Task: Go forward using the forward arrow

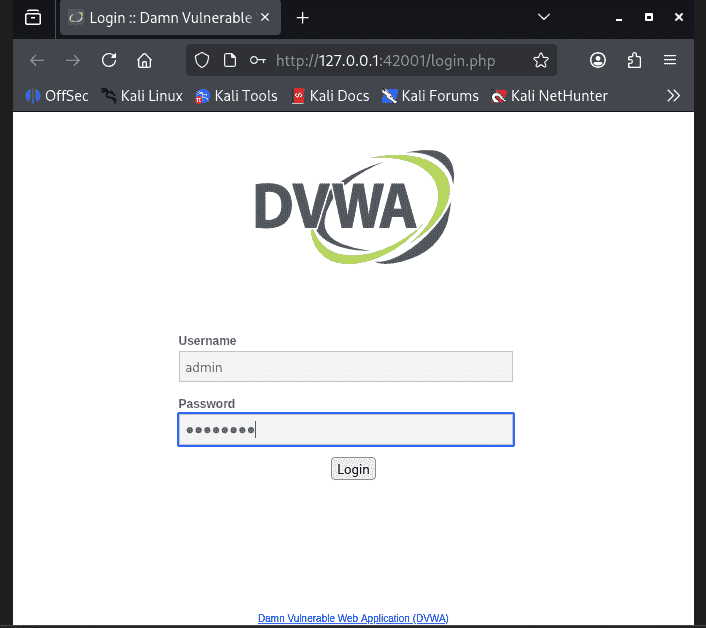Action: (72, 60)
